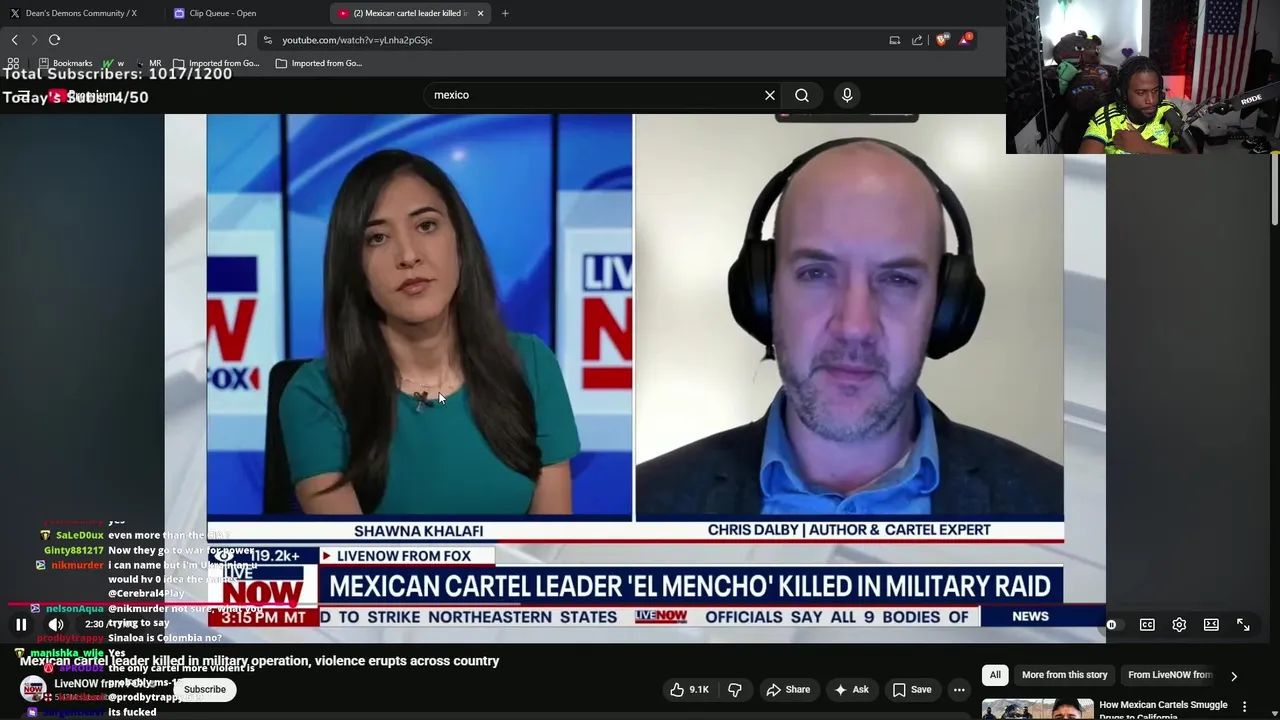Image resolution: width=1280 pixels, height=720 pixels.
Task: Open the Mexican Cartels Smuggle thumbnail
Action: point(1037,709)
